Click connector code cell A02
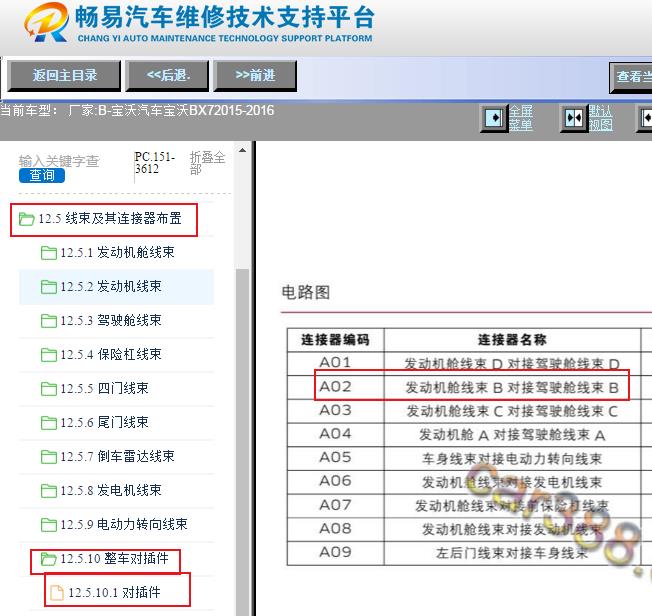Viewport: 652px width, 616px height. coord(335,387)
